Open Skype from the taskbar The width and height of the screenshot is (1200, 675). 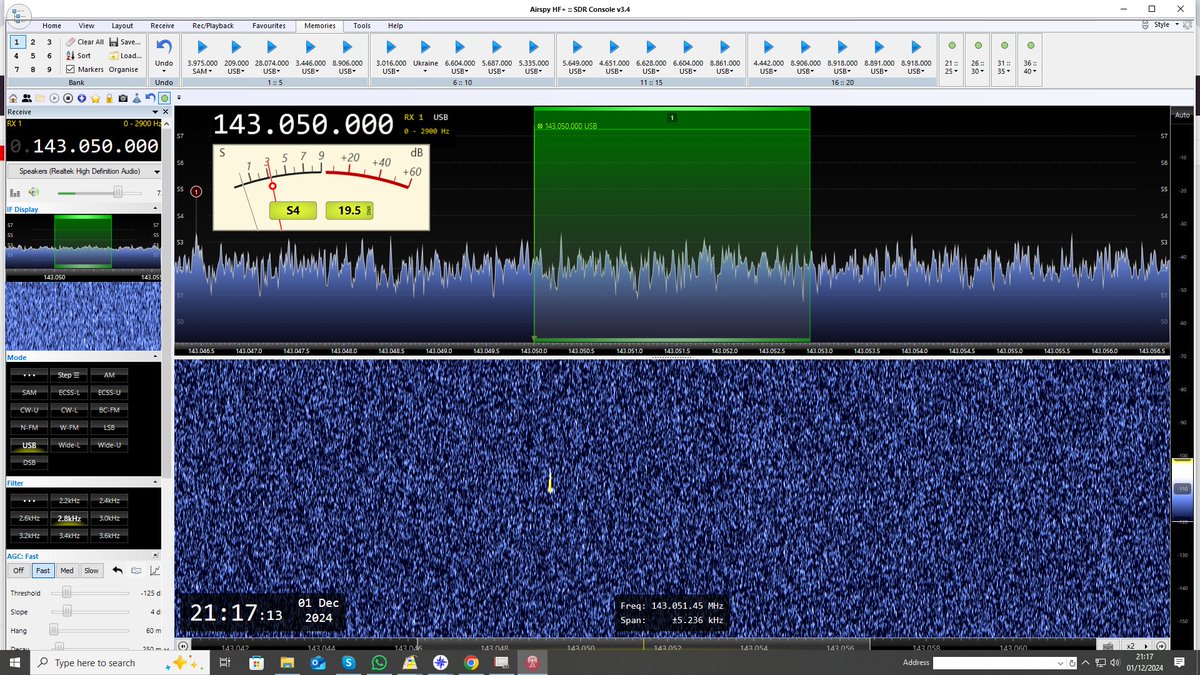click(348, 663)
